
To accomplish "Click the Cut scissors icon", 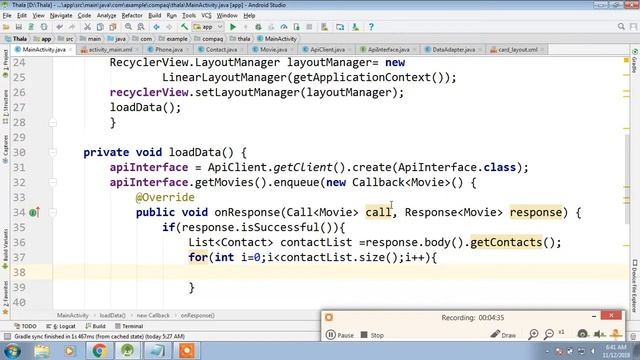I will tap(87, 27).
